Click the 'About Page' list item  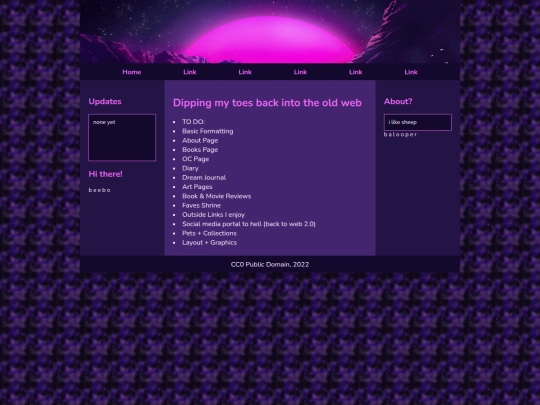(200, 141)
